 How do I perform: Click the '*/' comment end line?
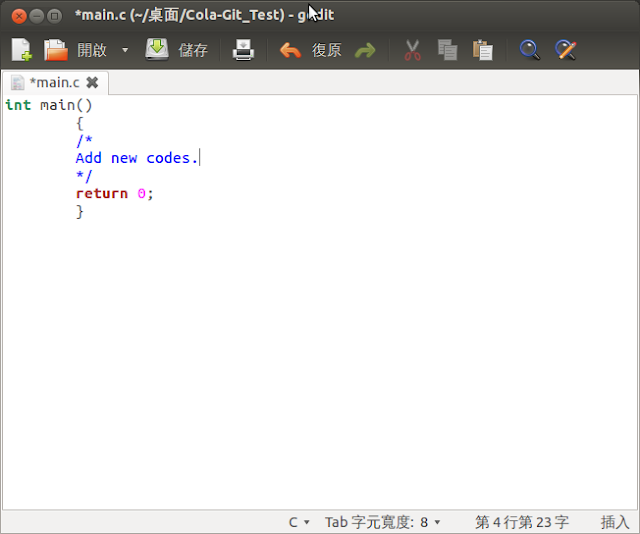84,176
